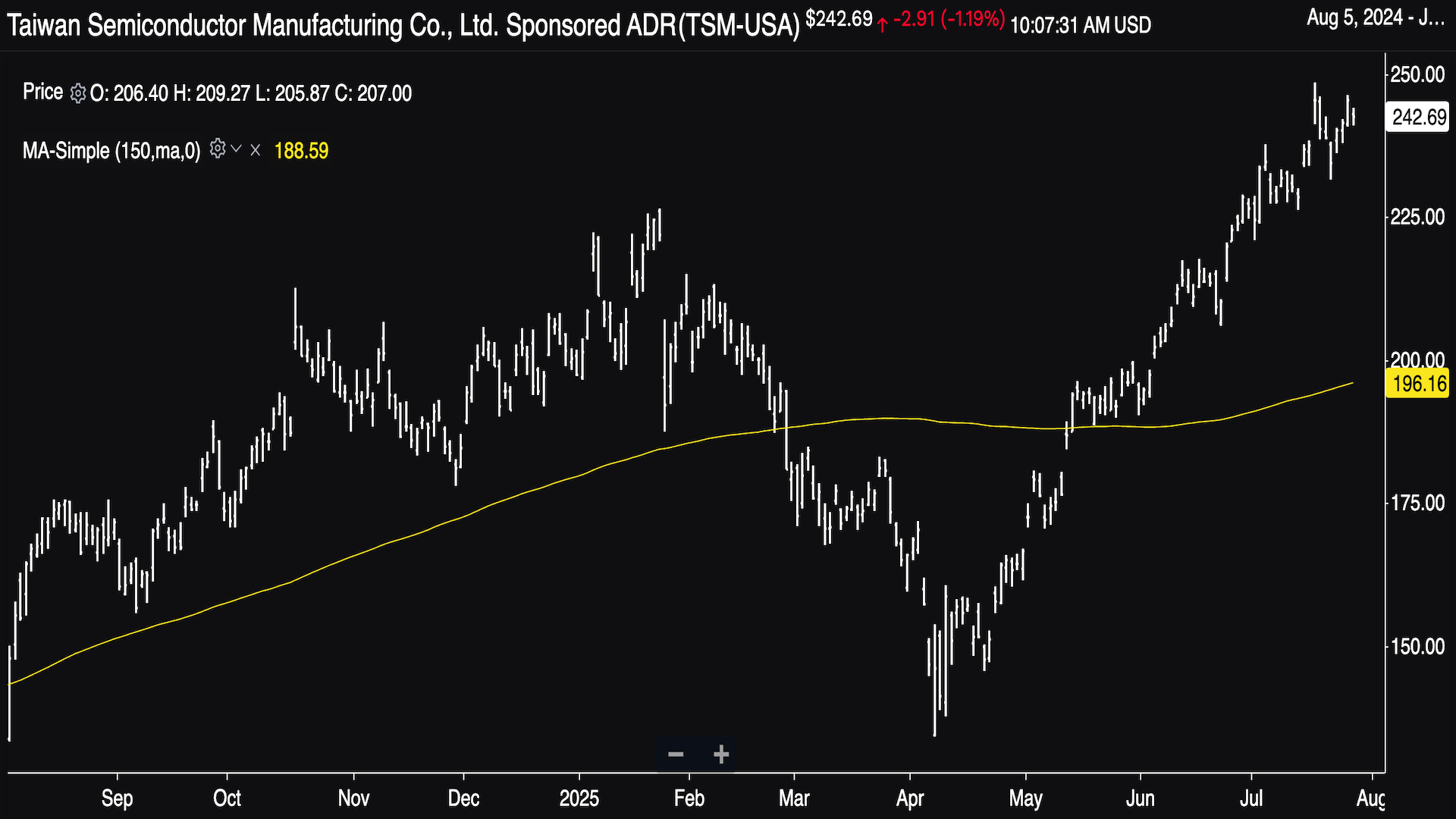Open MA-Simple indicator settings gear

(218, 149)
